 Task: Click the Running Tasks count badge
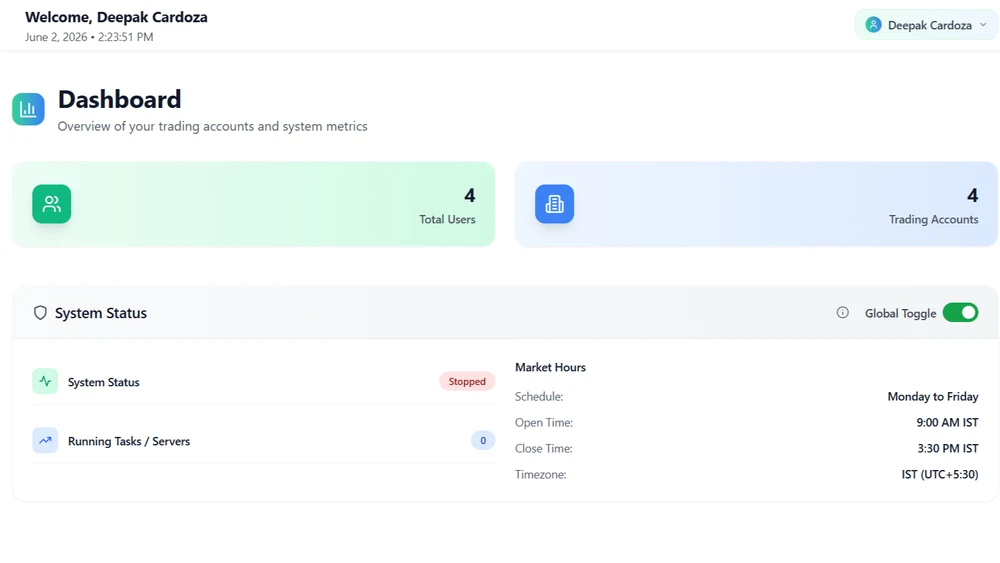[483, 440]
